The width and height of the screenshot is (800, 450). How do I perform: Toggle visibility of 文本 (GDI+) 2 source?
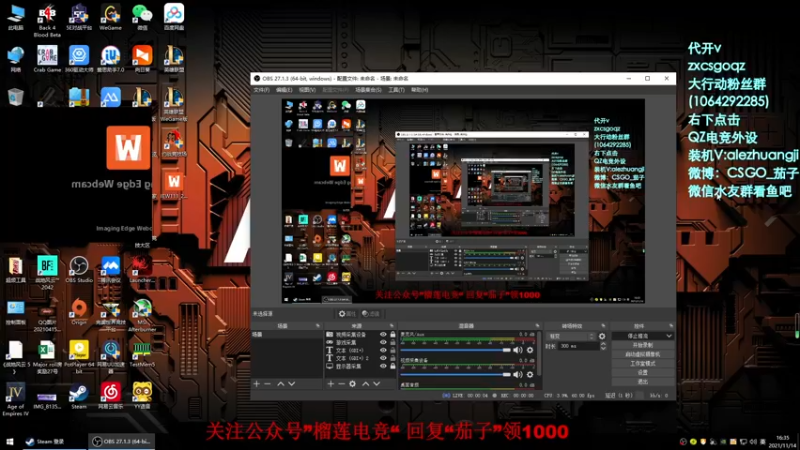tap(383, 358)
